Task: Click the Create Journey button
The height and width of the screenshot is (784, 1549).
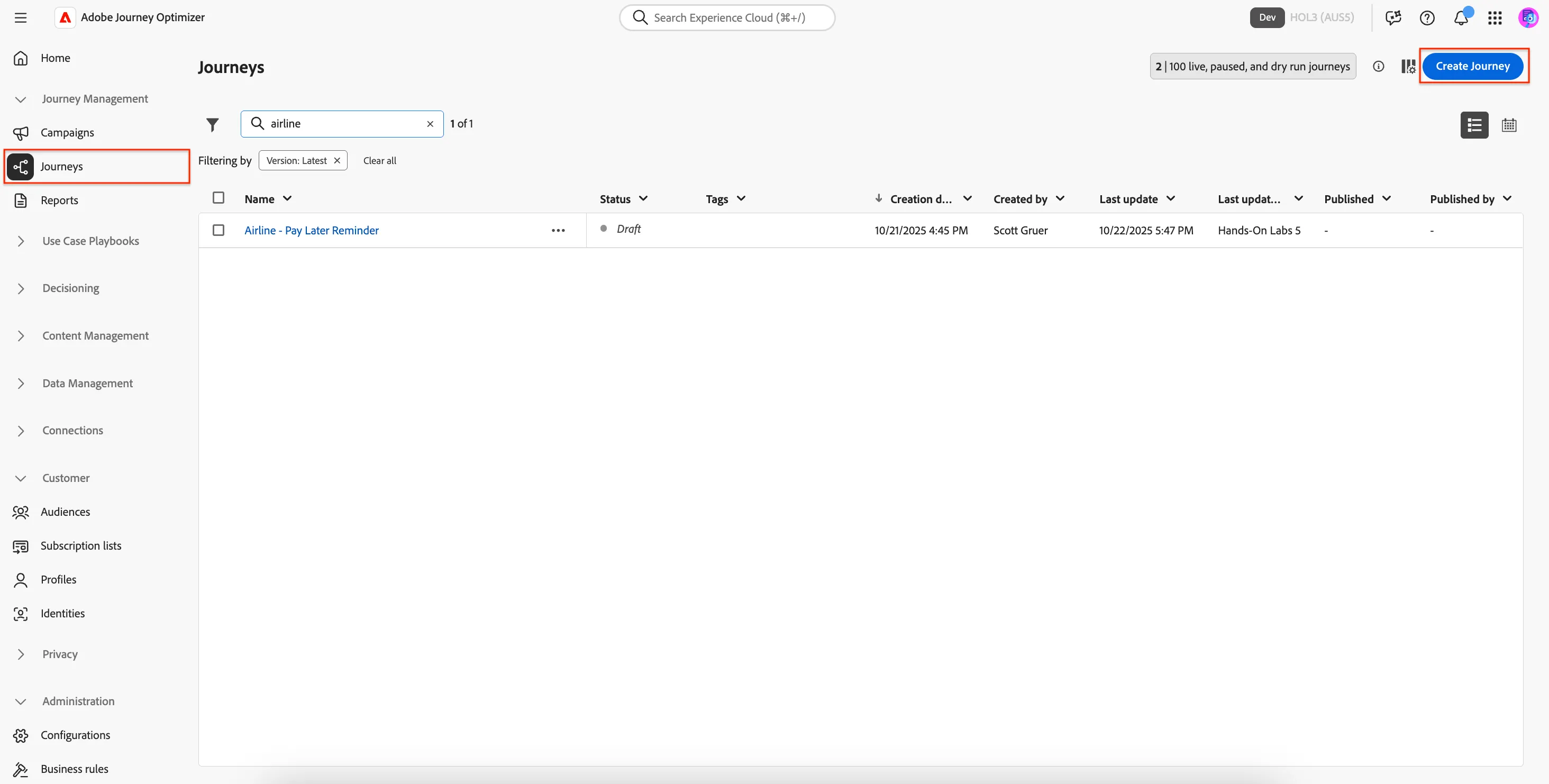Action: 1473,66
